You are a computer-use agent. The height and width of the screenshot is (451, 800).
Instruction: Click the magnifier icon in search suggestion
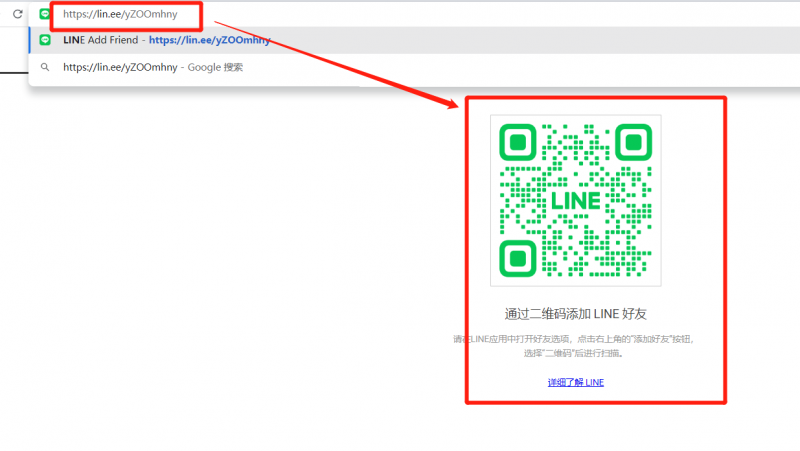[x=45, y=67]
